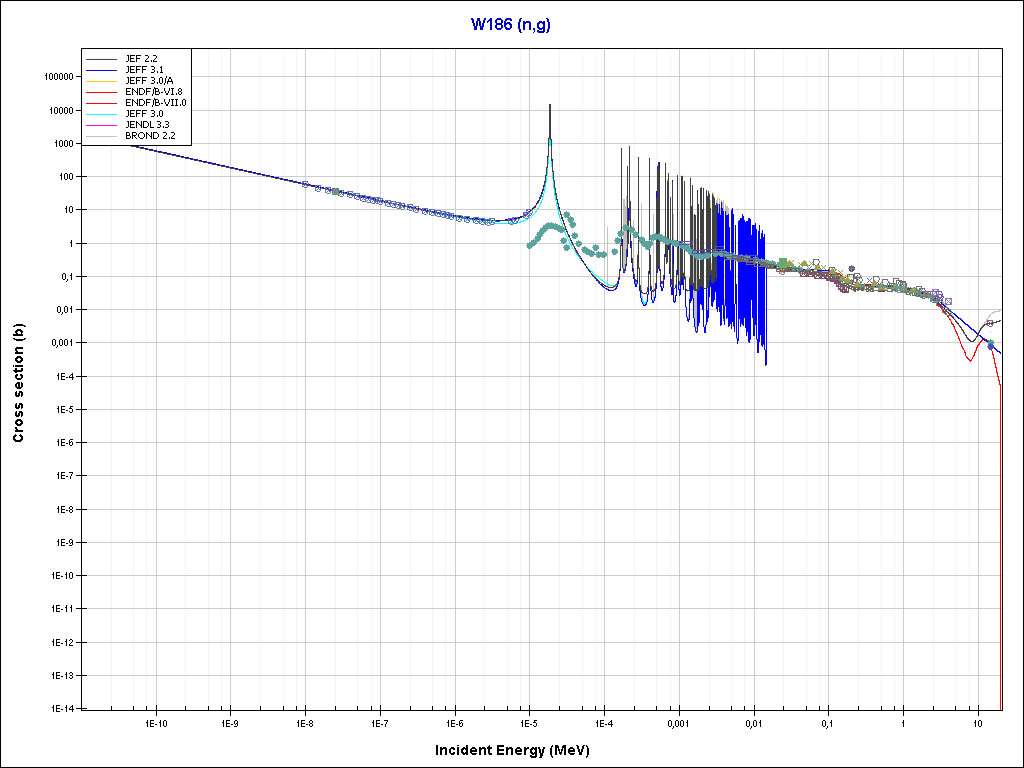Click the blue JEFF 3.1 legend line

click(102, 70)
